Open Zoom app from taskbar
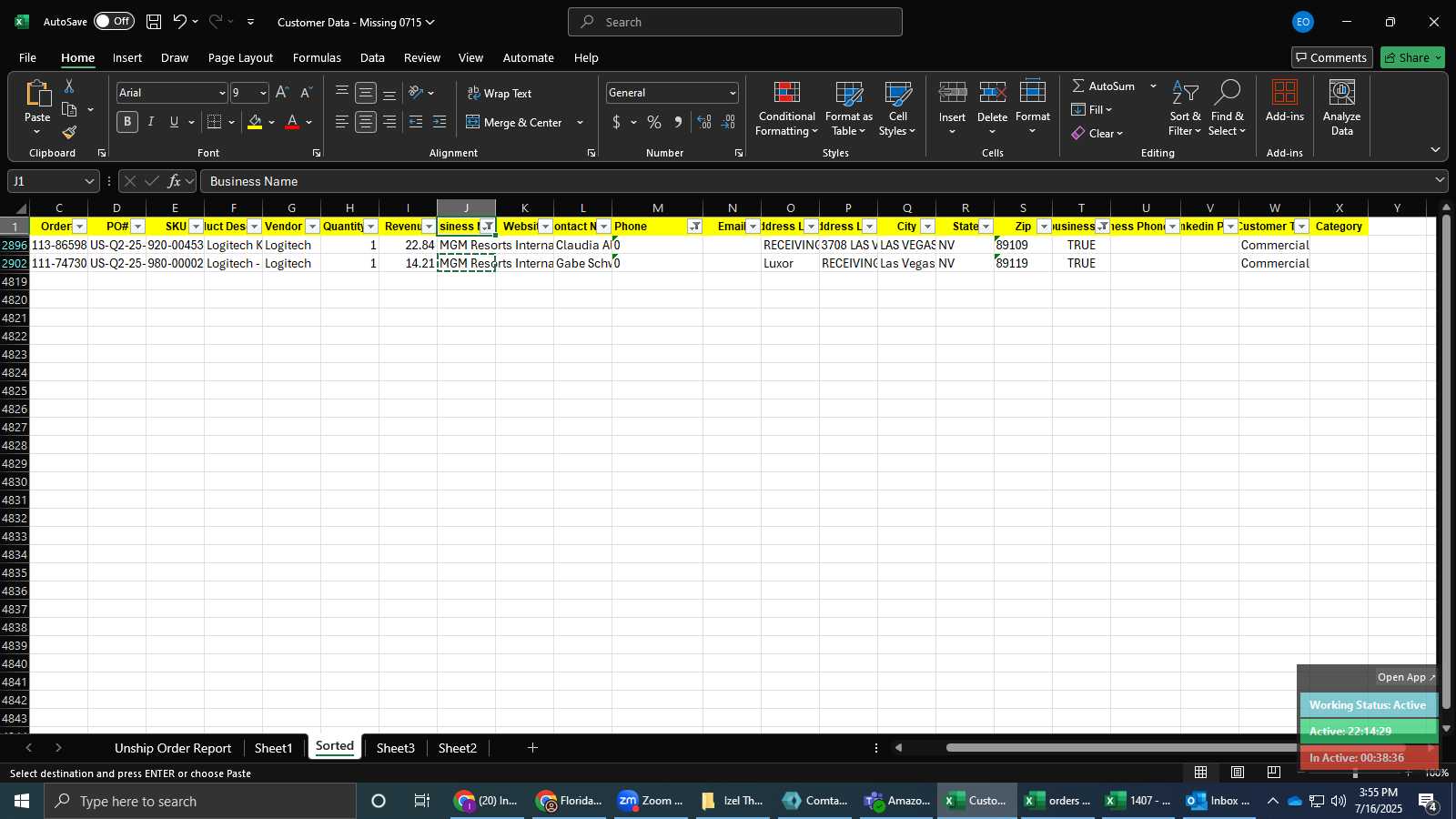 tap(651, 801)
